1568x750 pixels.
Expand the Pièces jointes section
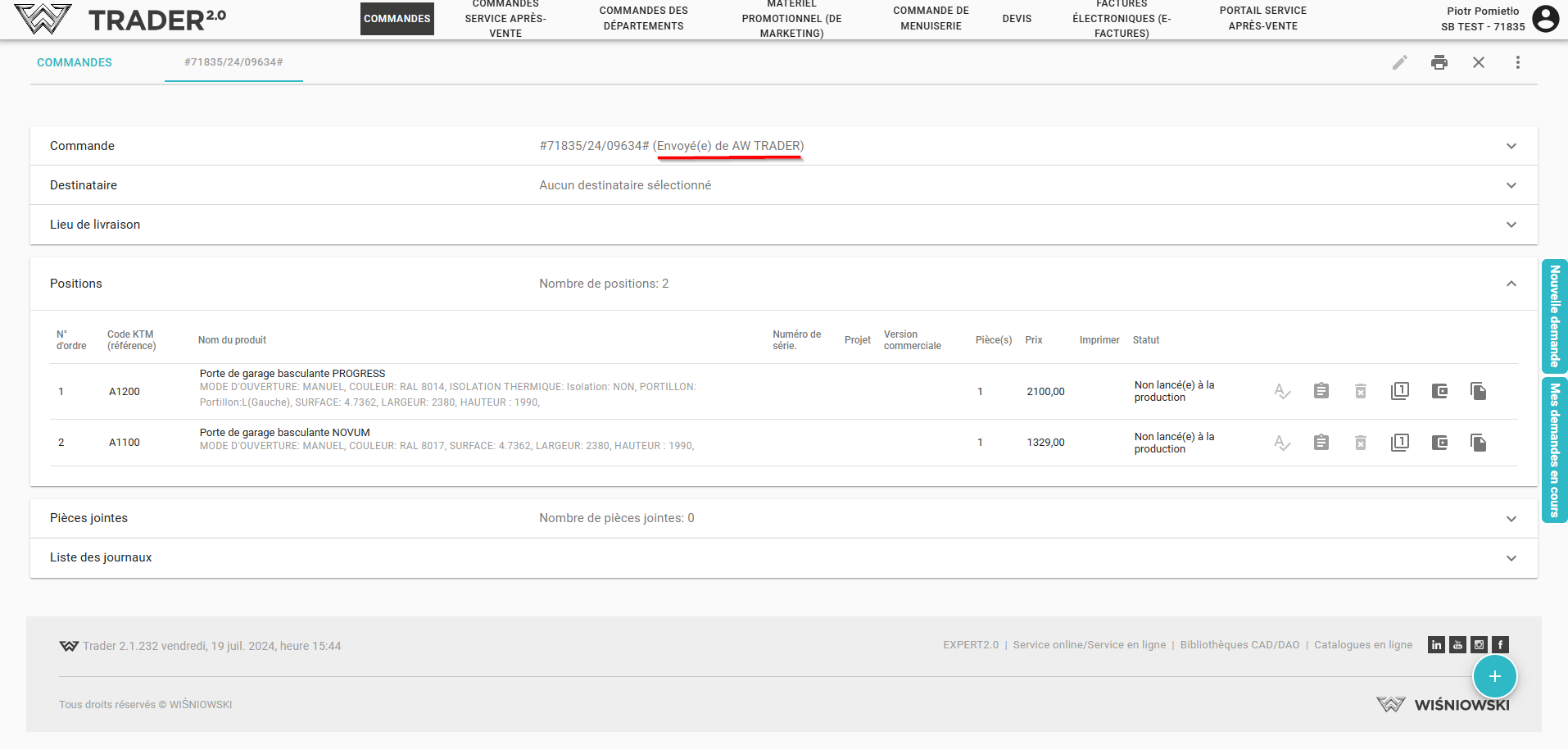(x=1511, y=518)
